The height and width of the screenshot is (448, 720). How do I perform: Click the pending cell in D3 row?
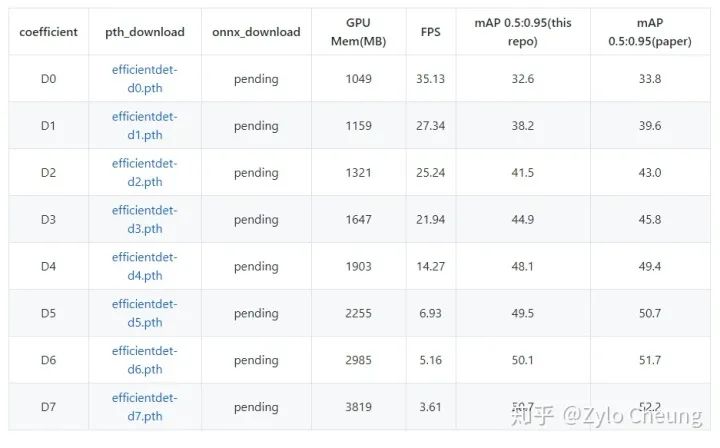pos(256,220)
